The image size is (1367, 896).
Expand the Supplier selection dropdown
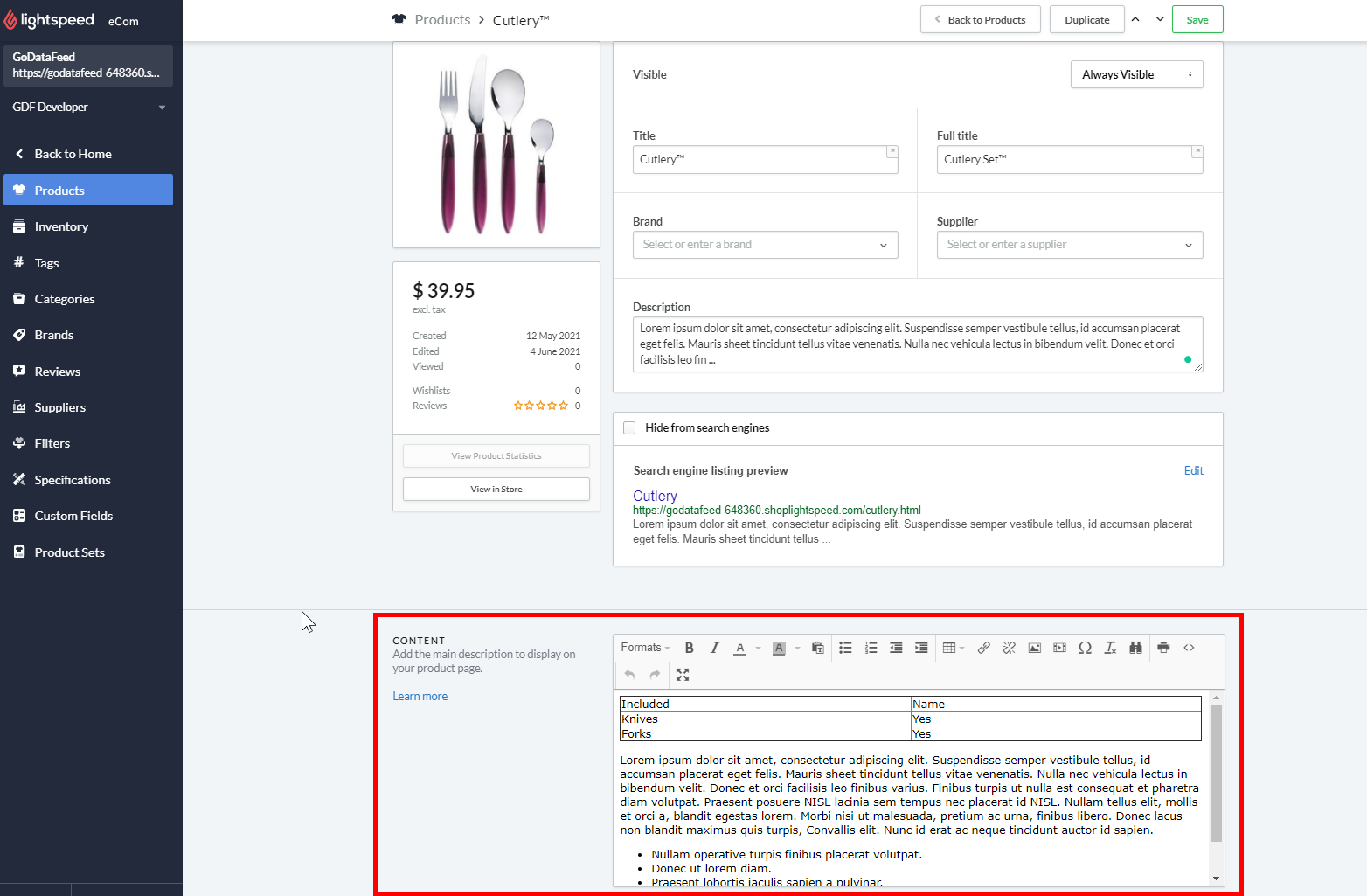tap(1069, 245)
